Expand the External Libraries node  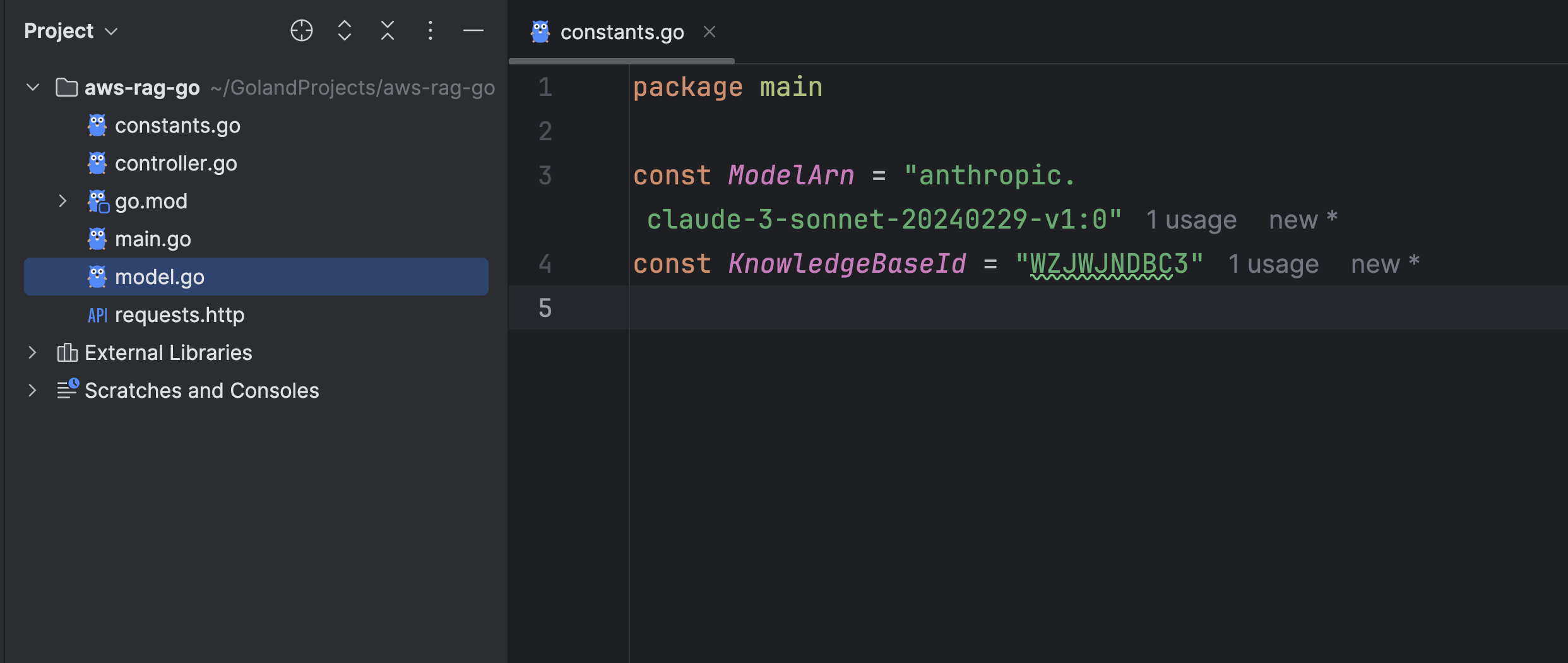pos(33,353)
